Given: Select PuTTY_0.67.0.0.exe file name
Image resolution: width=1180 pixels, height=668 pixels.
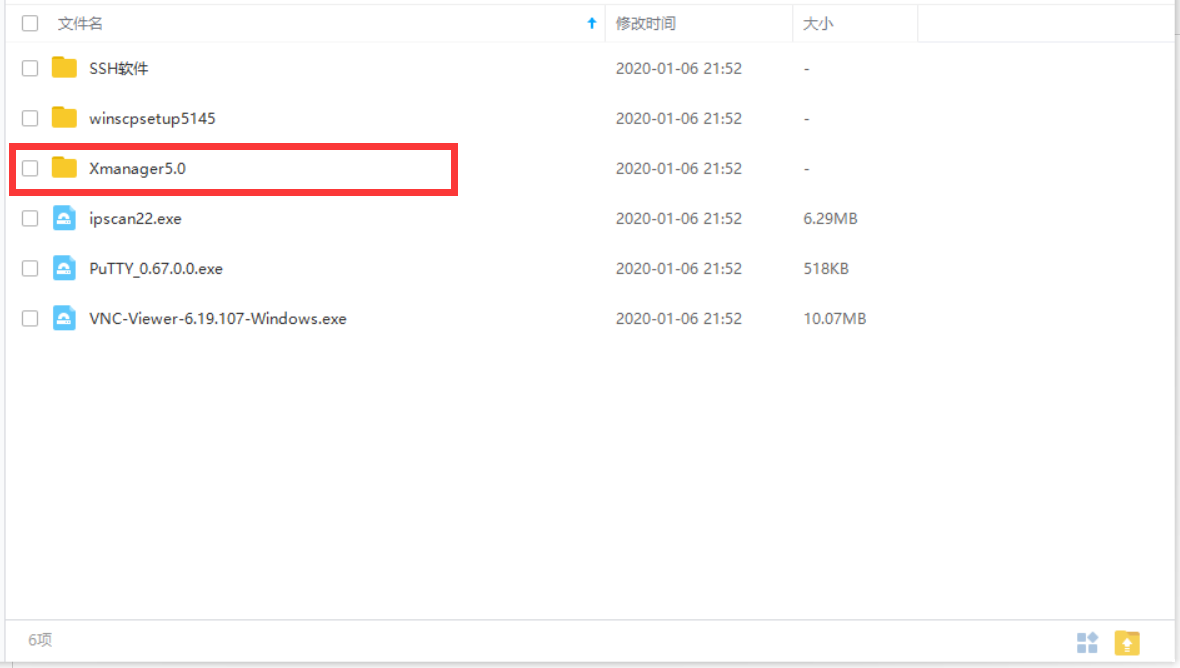Looking at the screenshot, I should tap(156, 269).
